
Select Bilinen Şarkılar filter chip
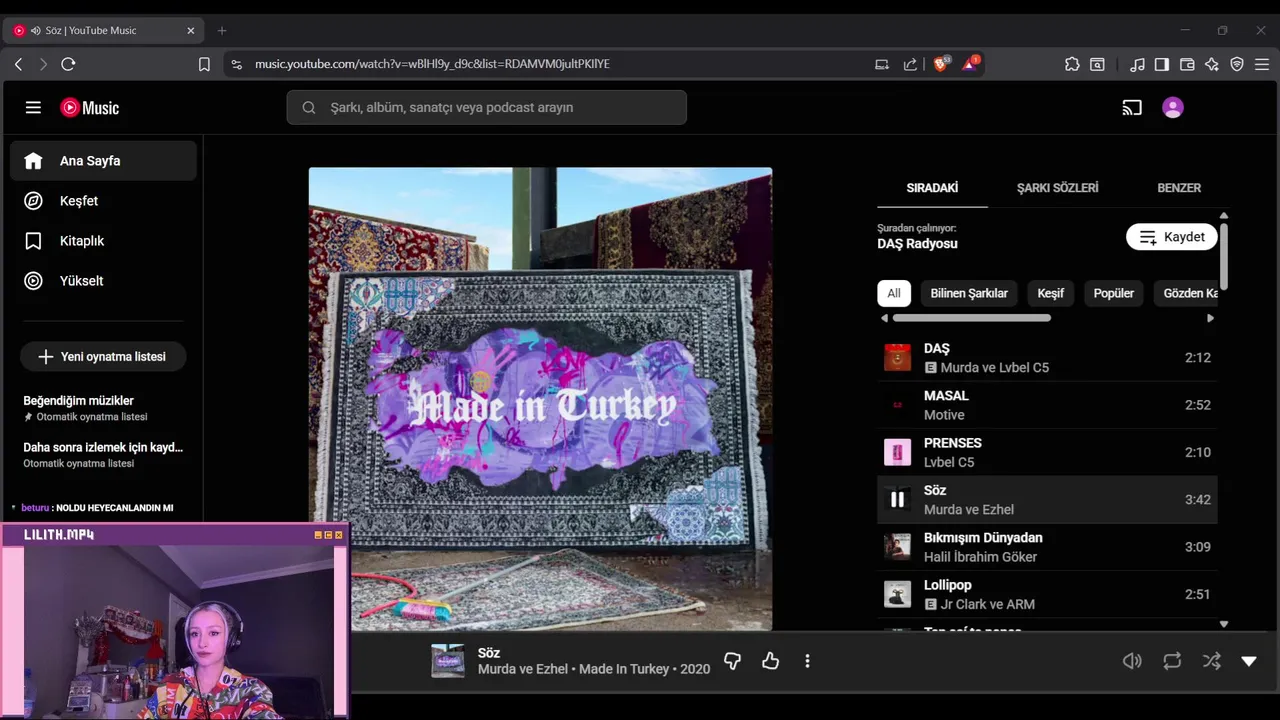(x=969, y=293)
